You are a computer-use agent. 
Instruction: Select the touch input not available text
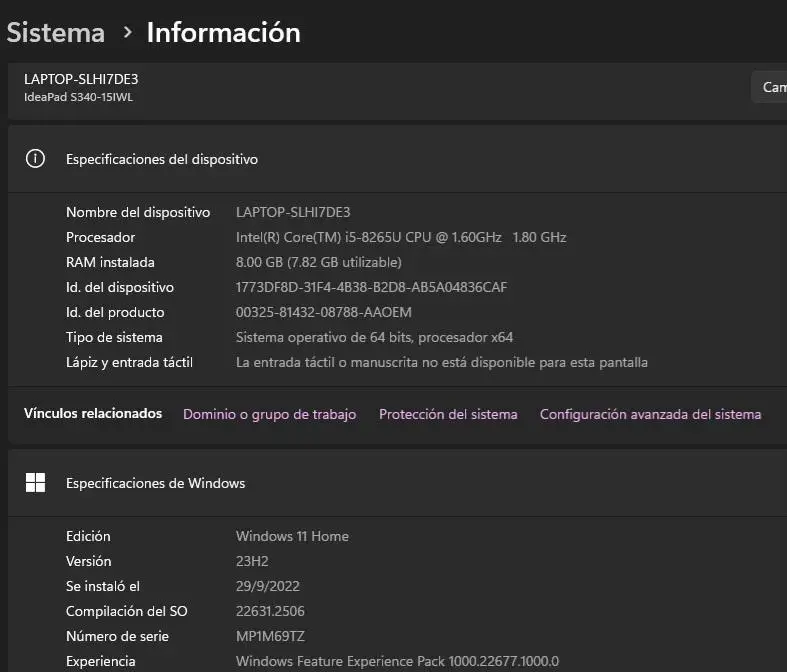click(x=442, y=362)
